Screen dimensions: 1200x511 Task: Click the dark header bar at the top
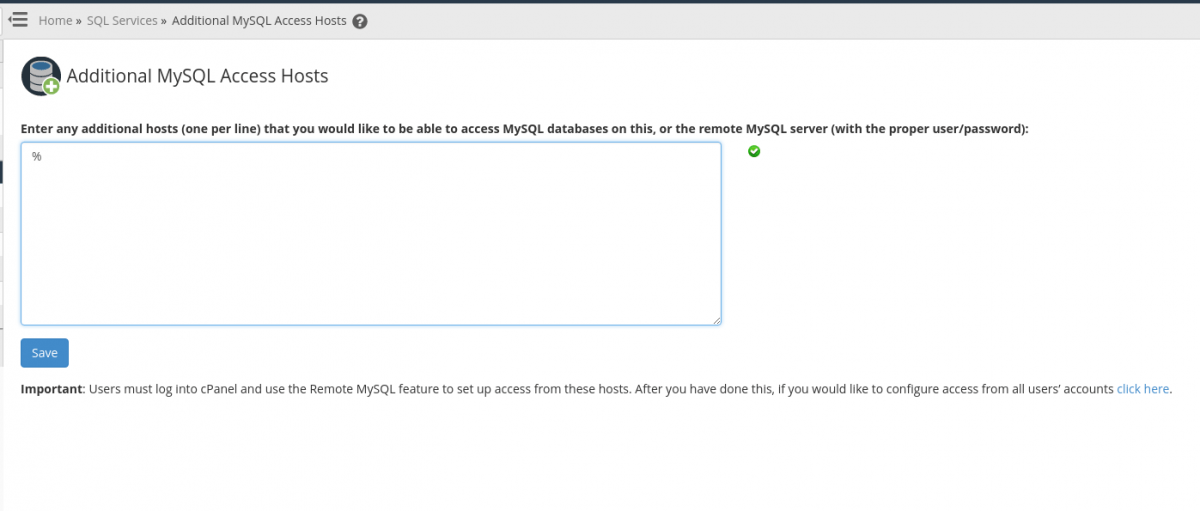tap(600, 2)
